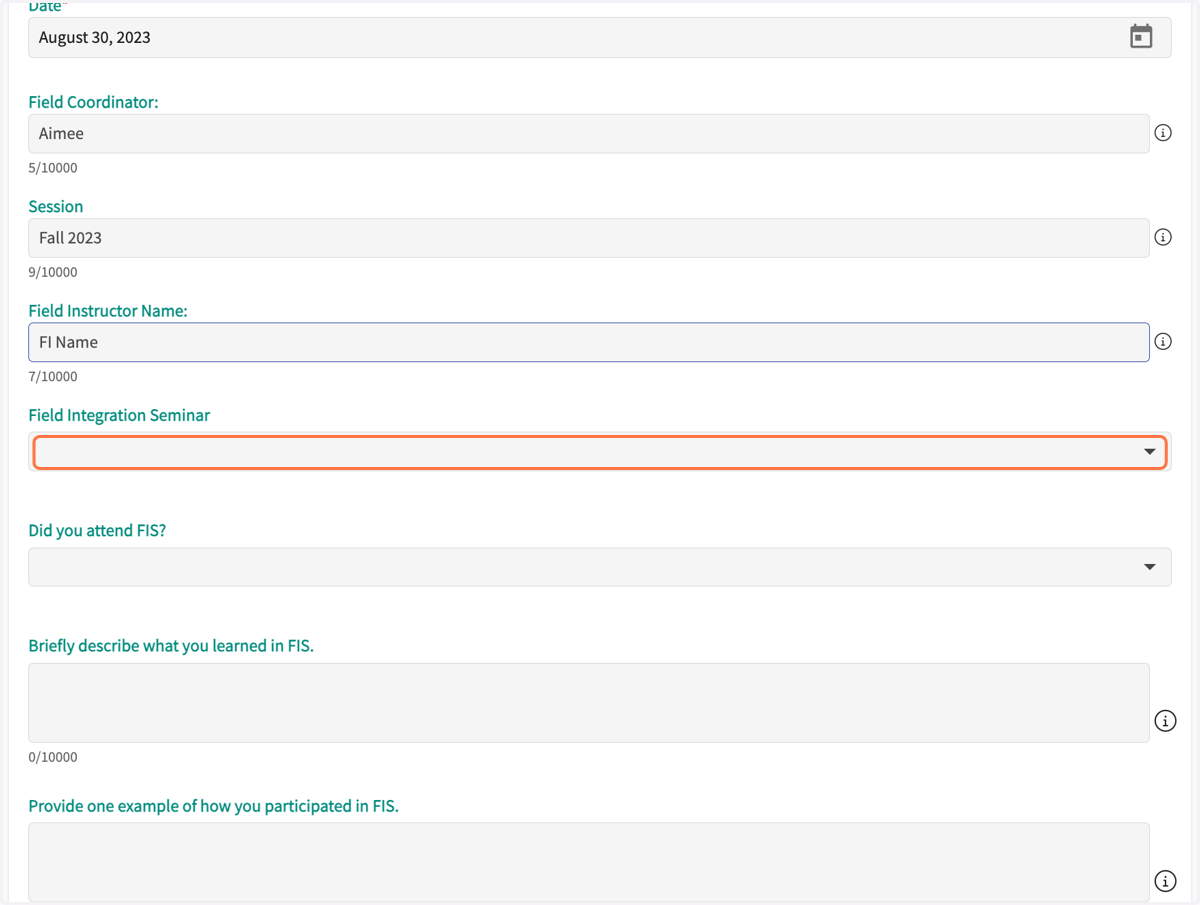Click the 9/10000 character counter
1200x905 pixels.
tap(53, 272)
